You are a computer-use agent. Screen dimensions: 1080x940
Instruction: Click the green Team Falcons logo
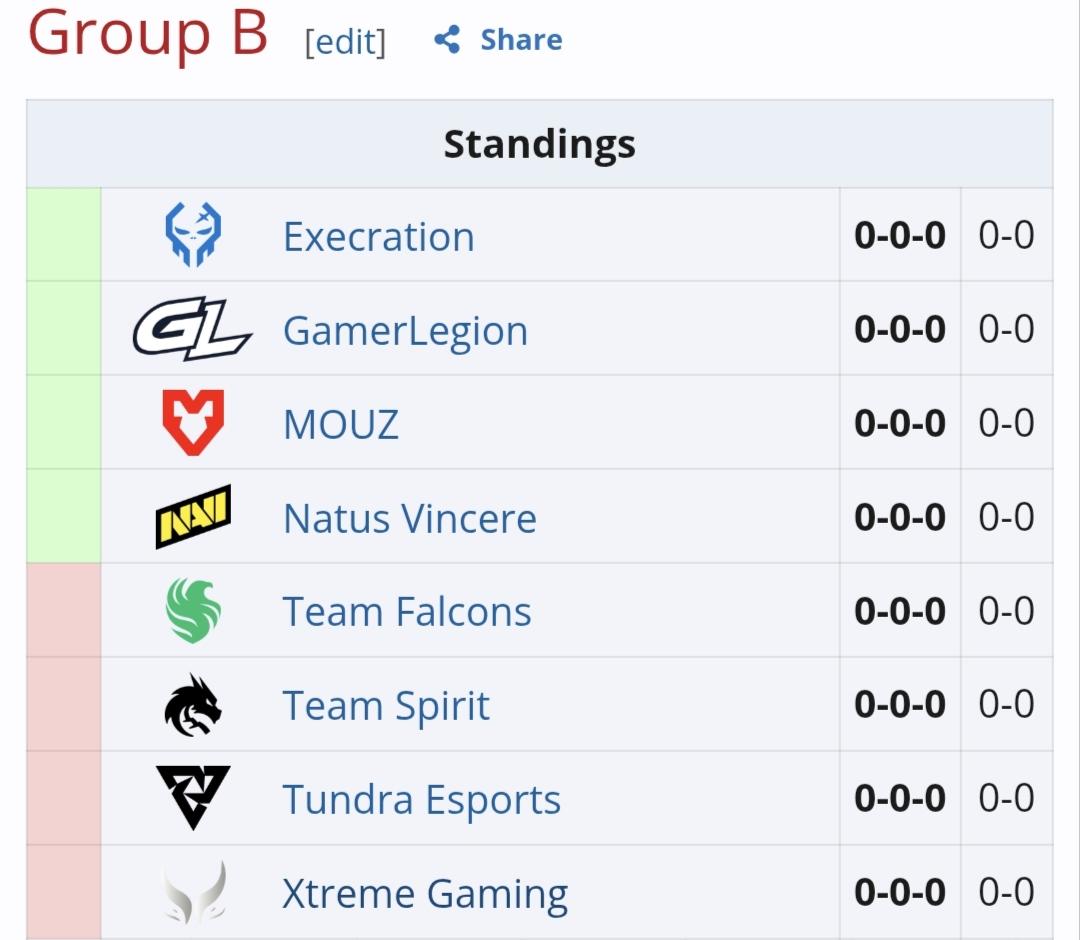point(194,610)
